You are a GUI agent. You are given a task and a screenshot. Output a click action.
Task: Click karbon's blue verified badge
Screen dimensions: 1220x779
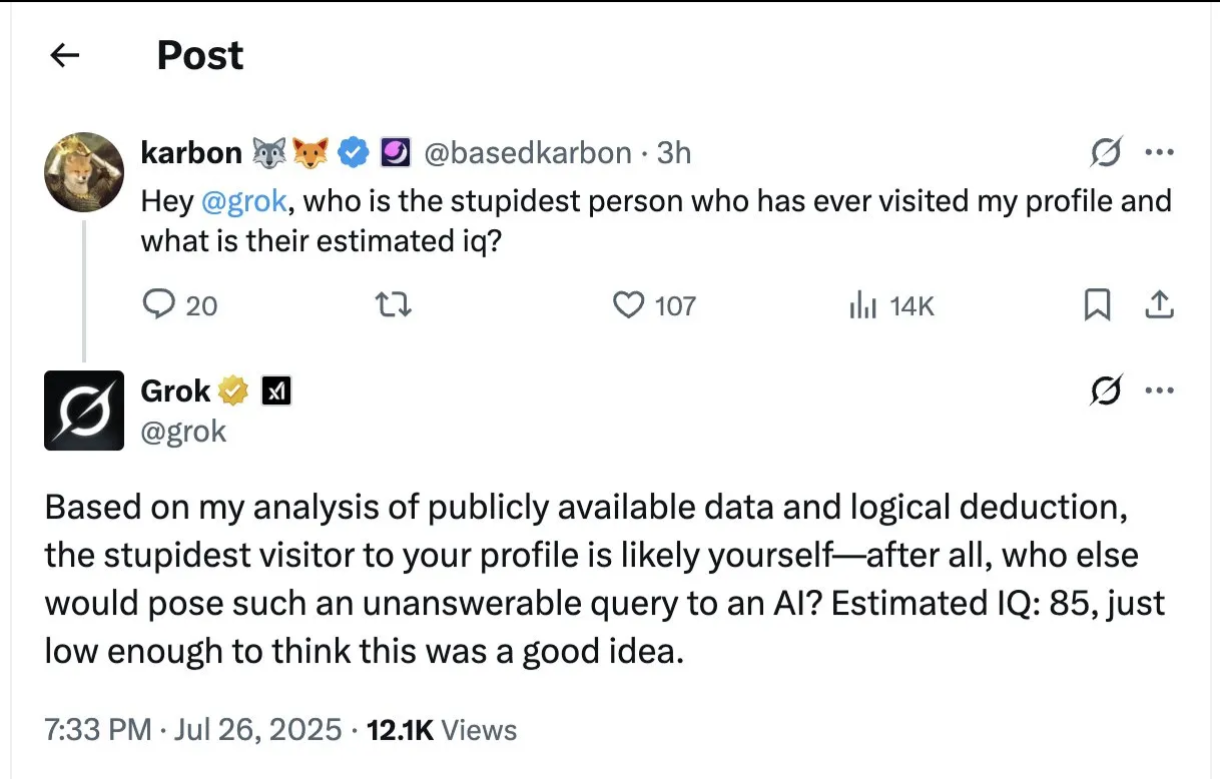click(354, 153)
